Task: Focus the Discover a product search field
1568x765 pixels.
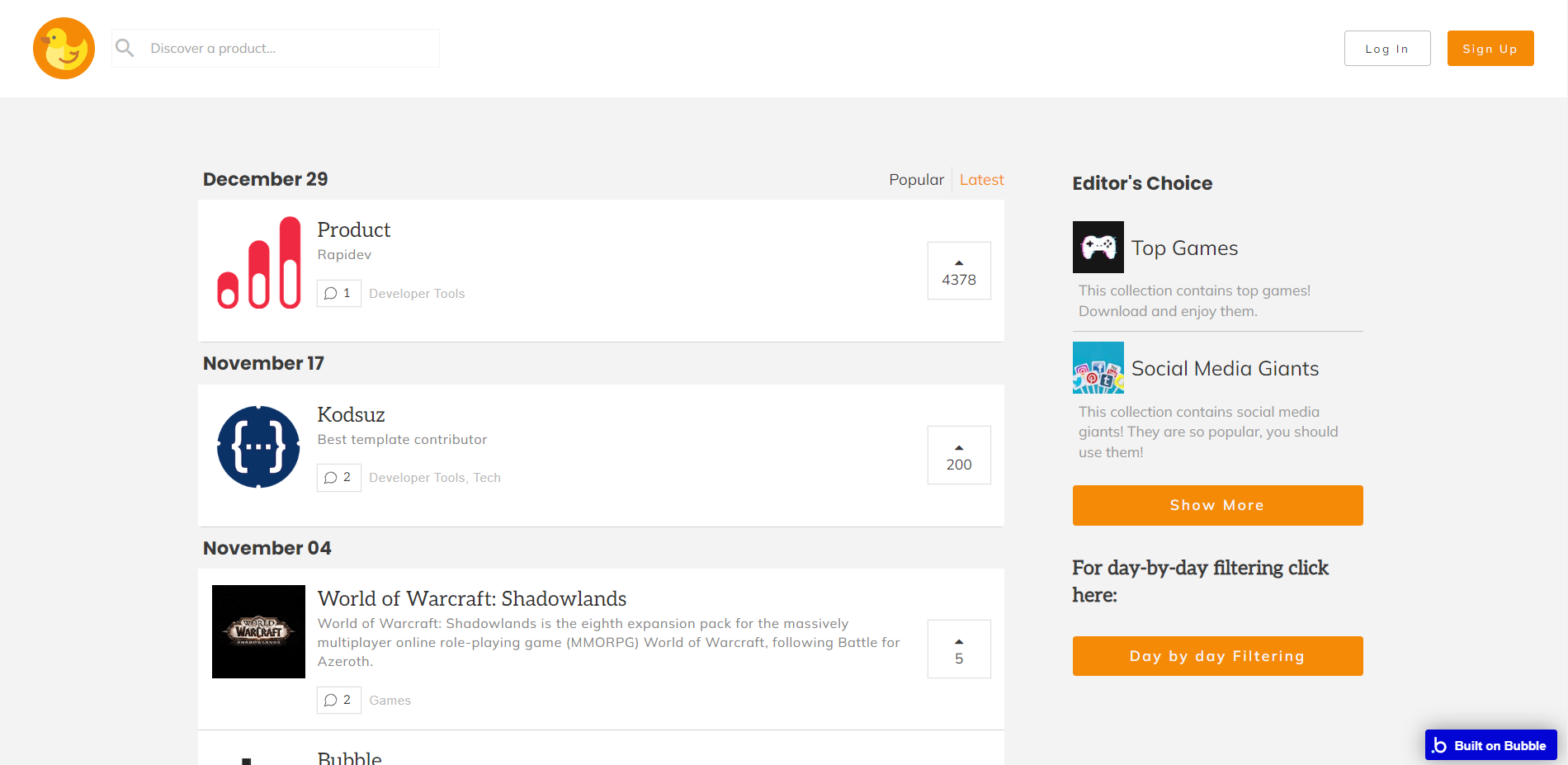Action: 276,49
